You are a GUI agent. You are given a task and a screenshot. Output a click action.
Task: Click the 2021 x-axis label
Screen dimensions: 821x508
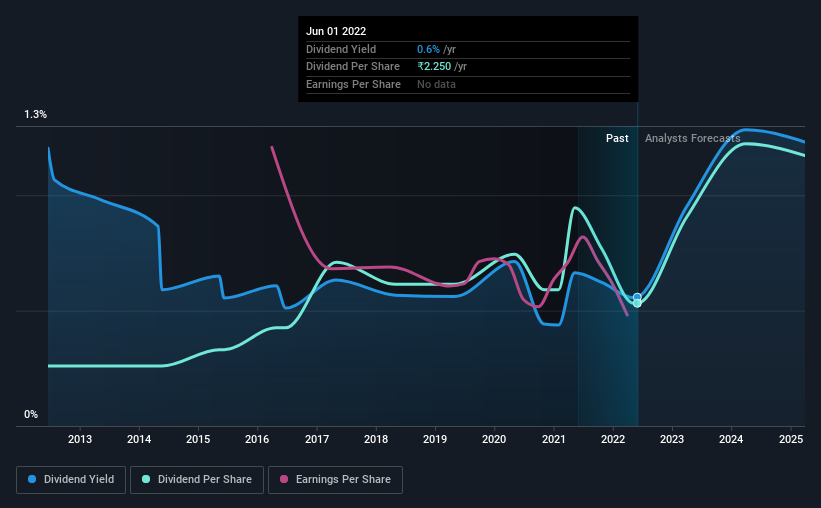(x=553, y=439)
